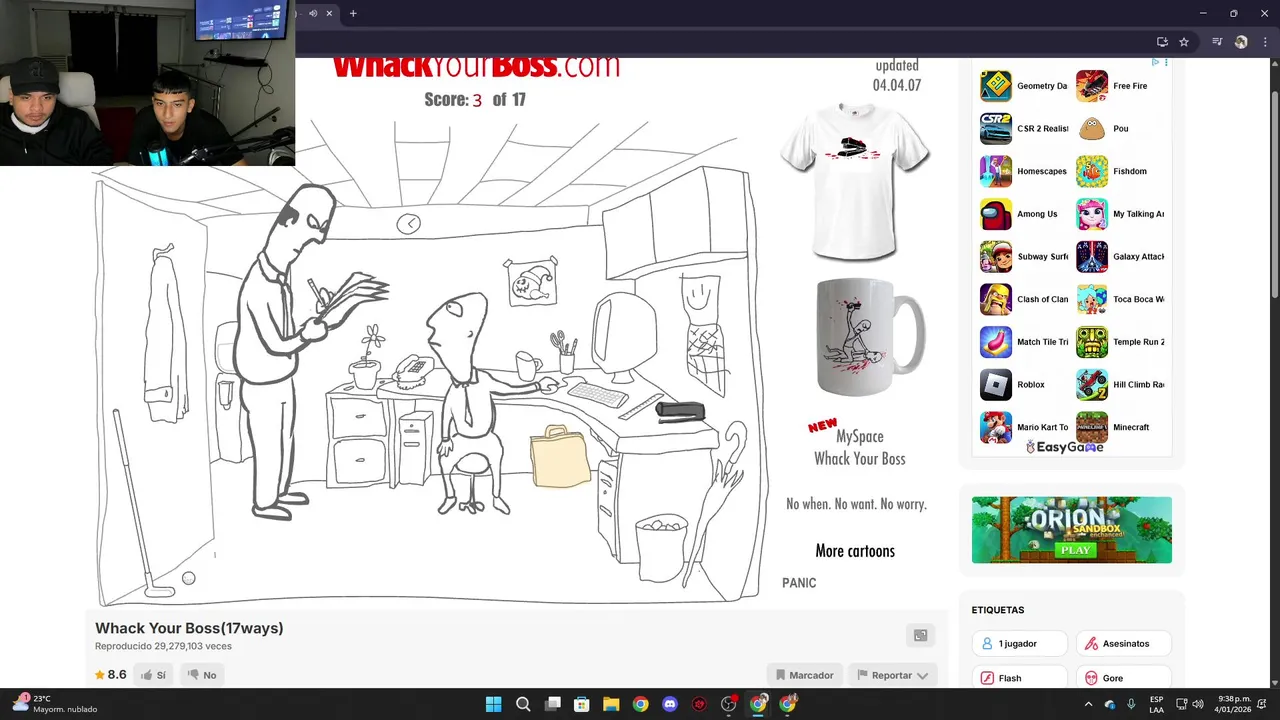Click the telephone on the desk
The width and height of the screenshot is (1280, 720).
point(411,371)
